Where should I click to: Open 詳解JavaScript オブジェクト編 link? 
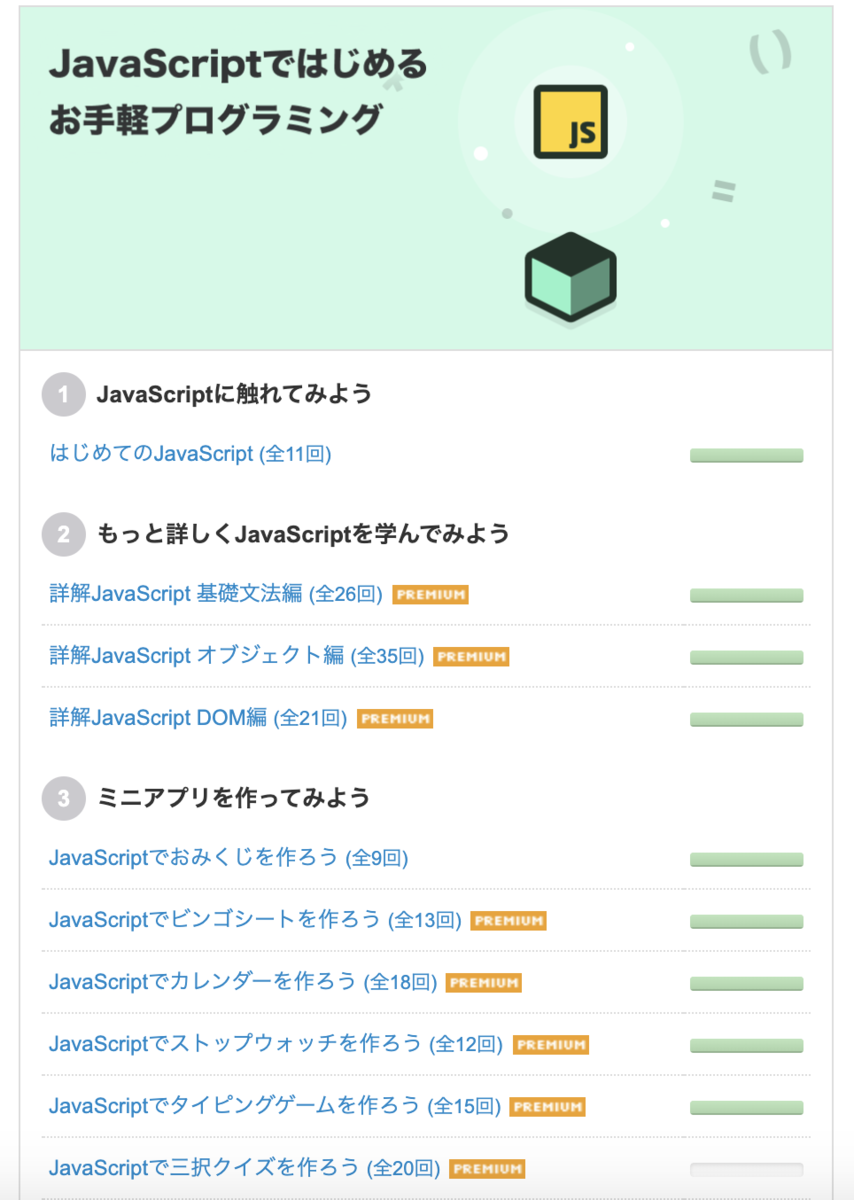(236, 656)
